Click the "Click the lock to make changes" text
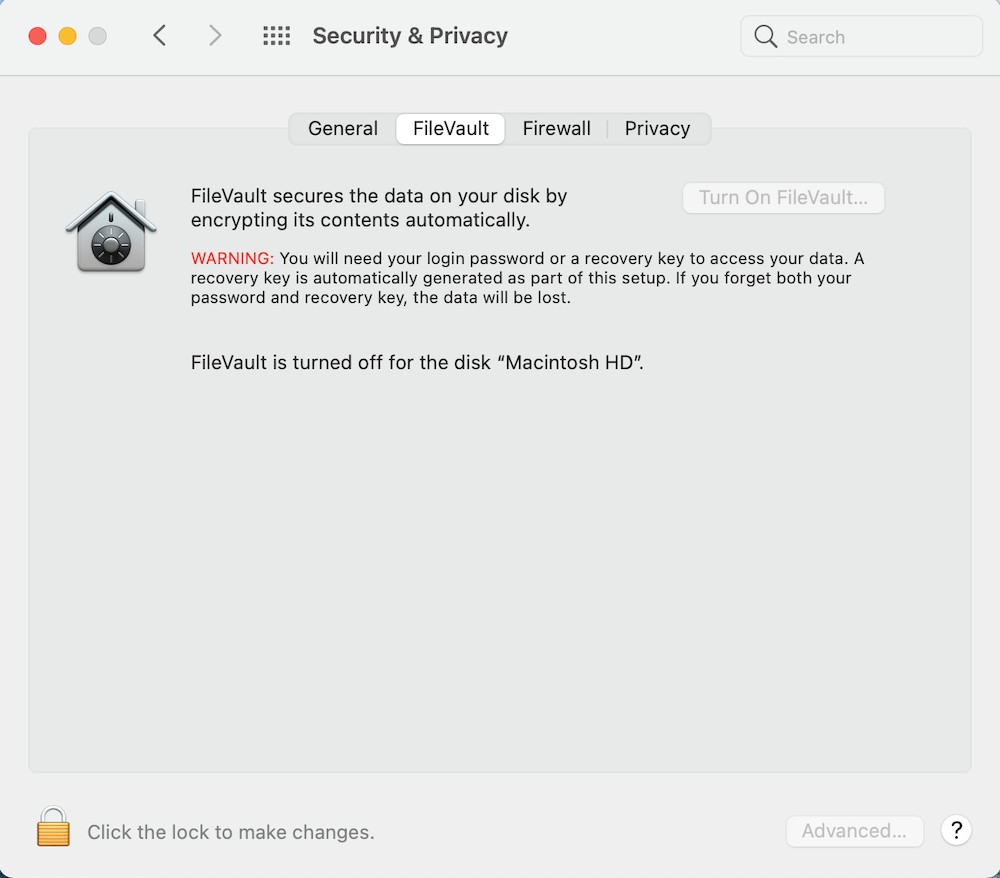The width and height of the screenshot is (1000, 878). [x=230, y=832]
